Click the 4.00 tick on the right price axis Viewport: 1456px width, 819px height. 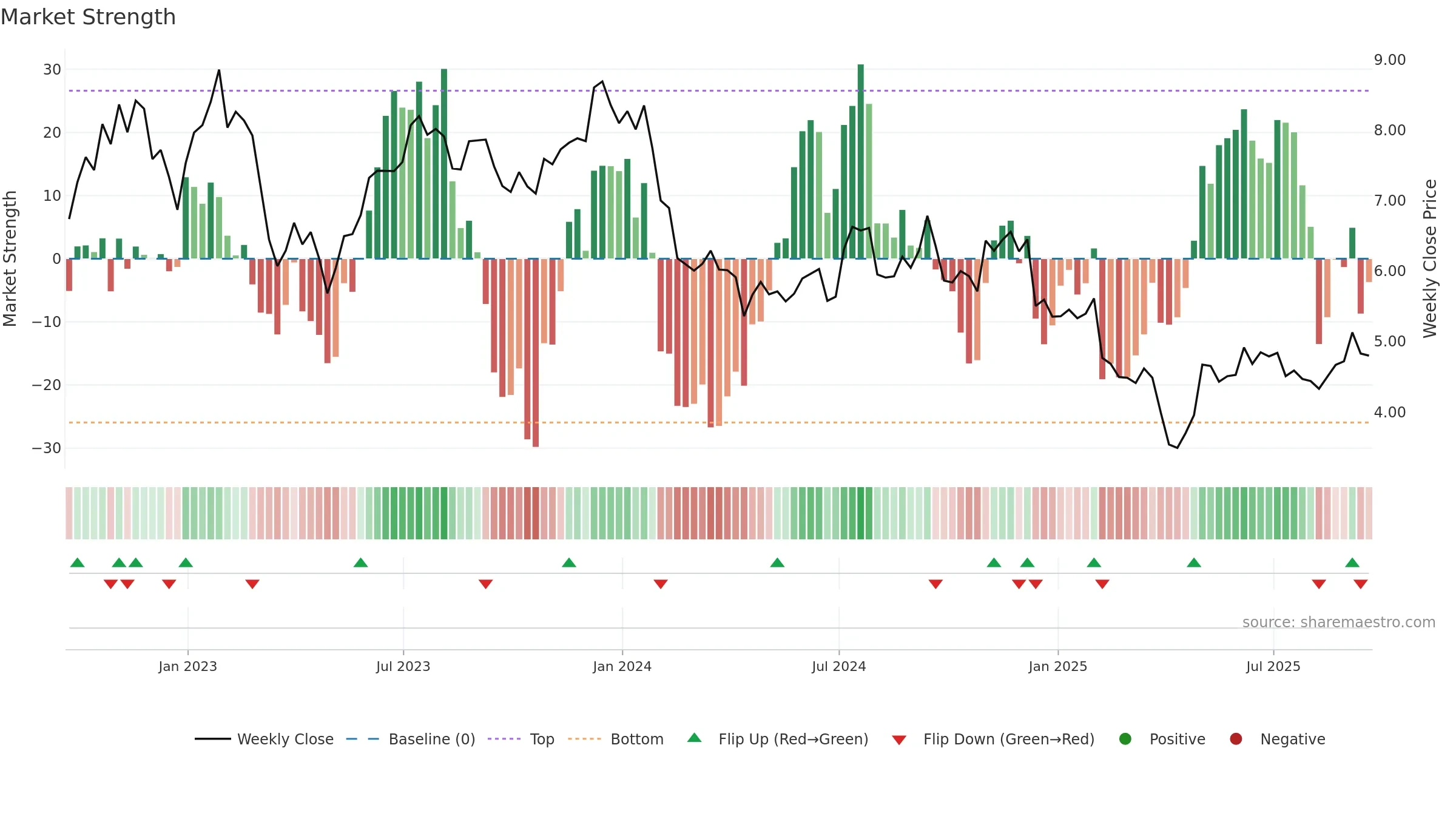pos(1390,412)
